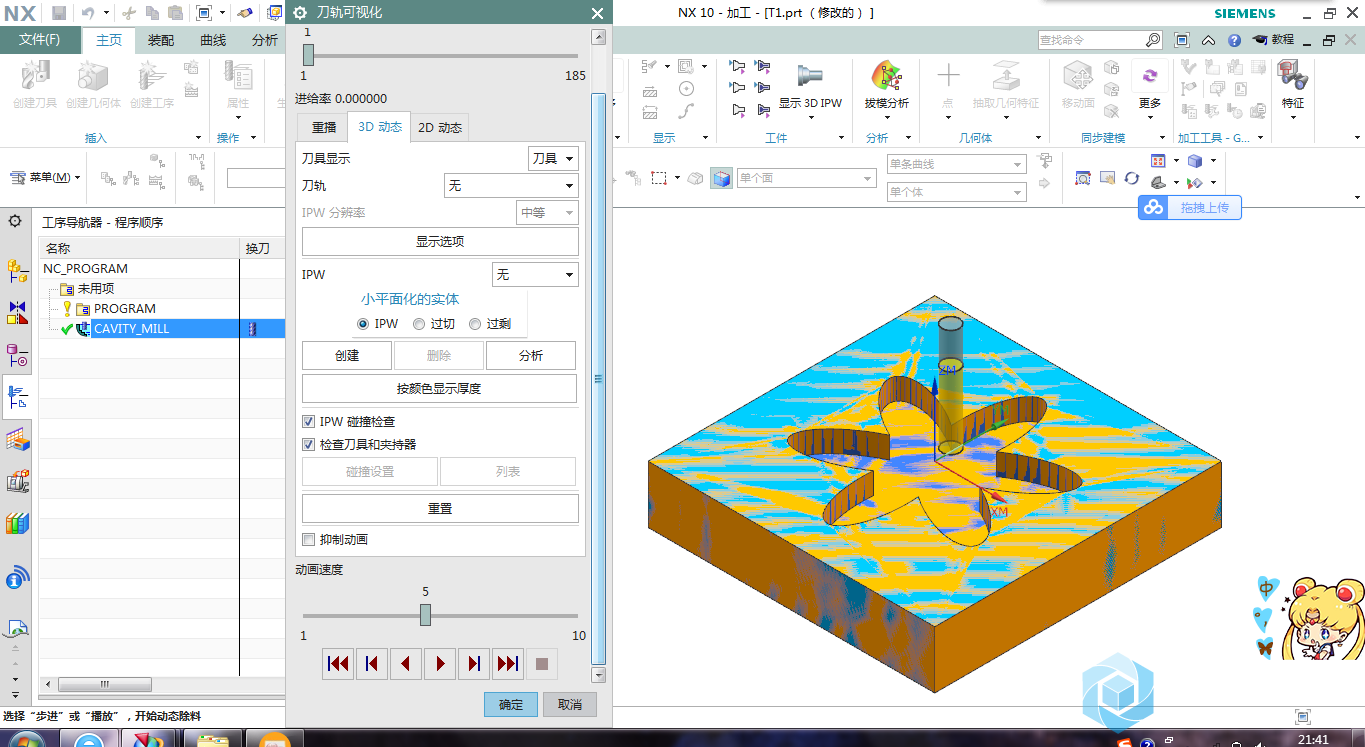Screen dimensions: 1365x747
Task: Switch to the 曲线 ribbon tab
Action: 213,40
